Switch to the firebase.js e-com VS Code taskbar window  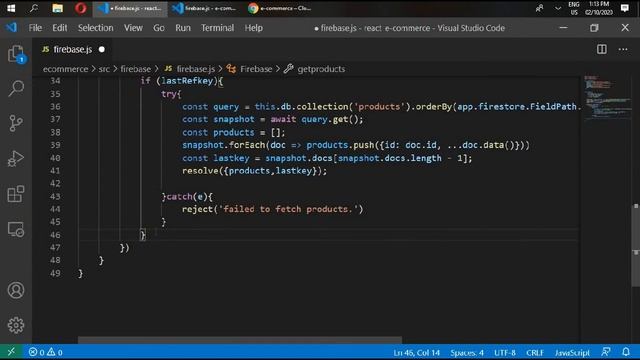tap(205, 8)
